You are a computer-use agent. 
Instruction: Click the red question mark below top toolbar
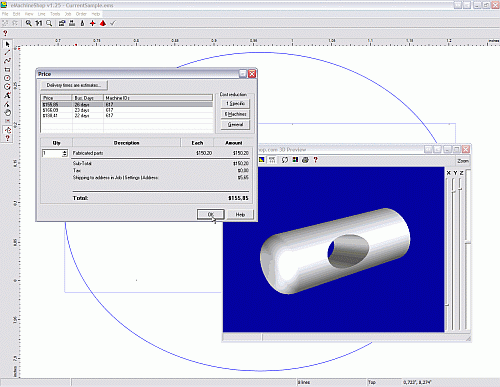coord(5,33)
